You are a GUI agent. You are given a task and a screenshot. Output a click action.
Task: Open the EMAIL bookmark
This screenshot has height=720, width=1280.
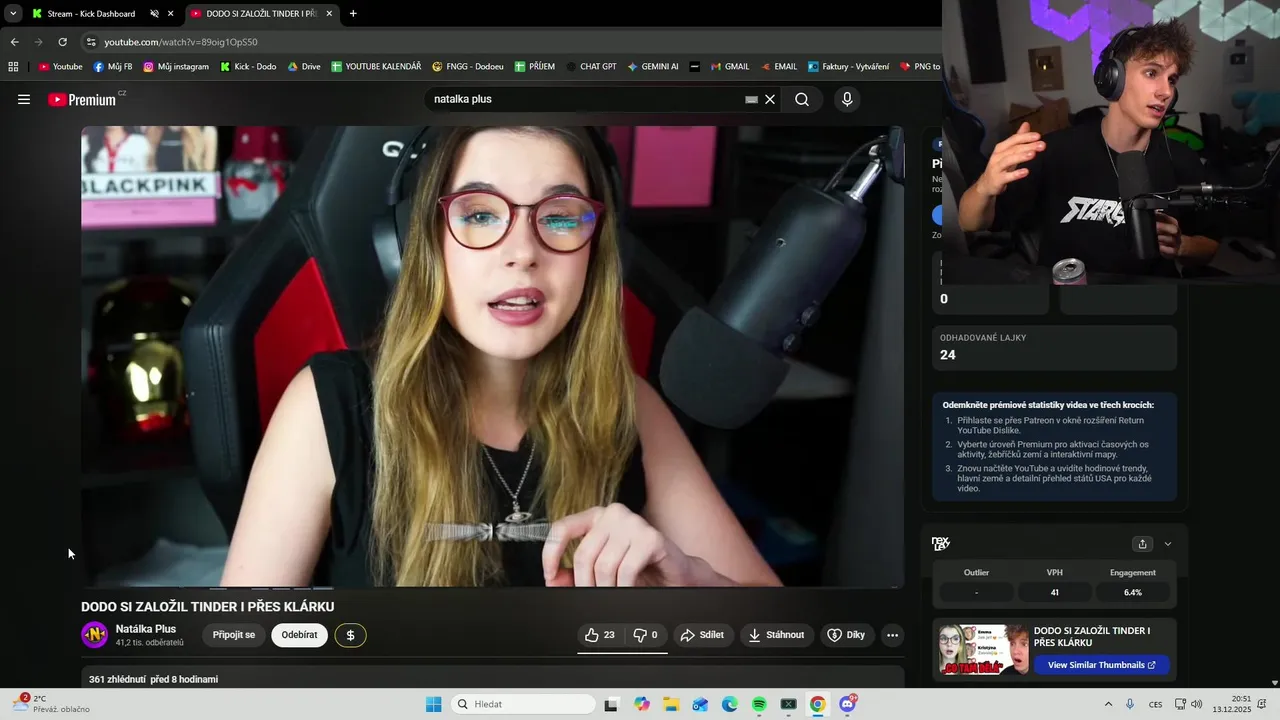[779, 67]
